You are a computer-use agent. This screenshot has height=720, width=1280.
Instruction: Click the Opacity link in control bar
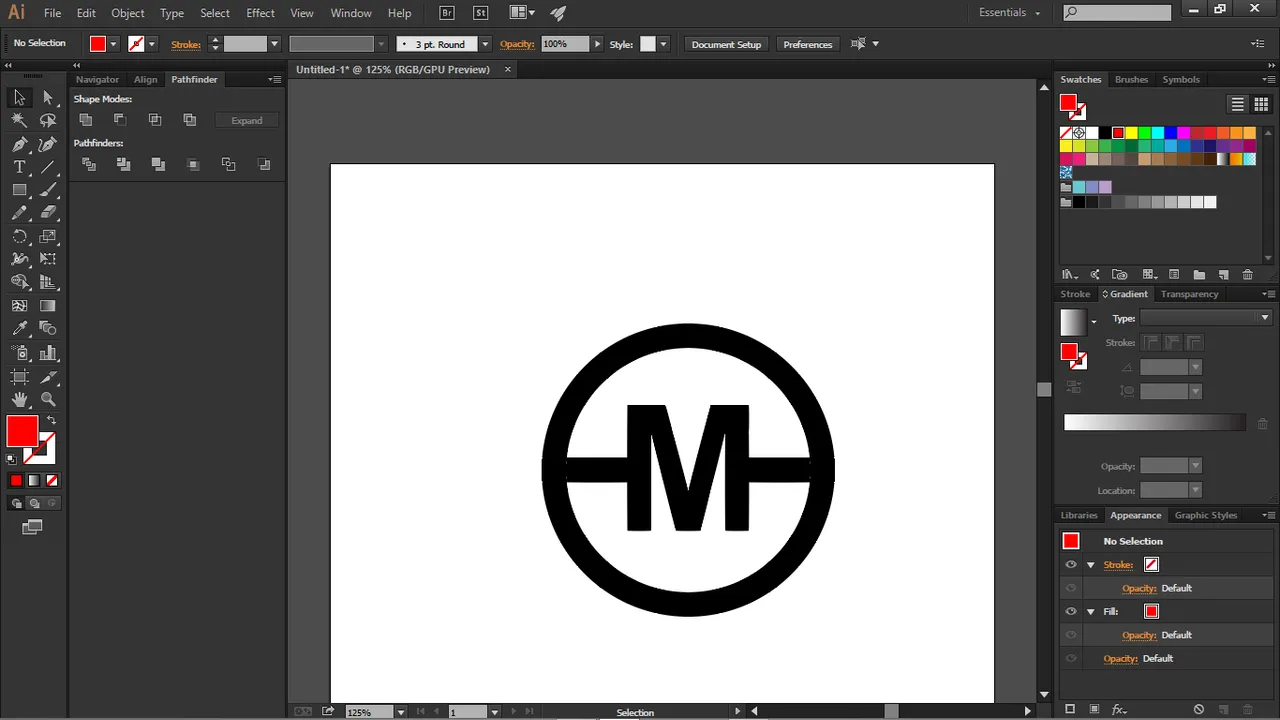(x=517, y=44)
